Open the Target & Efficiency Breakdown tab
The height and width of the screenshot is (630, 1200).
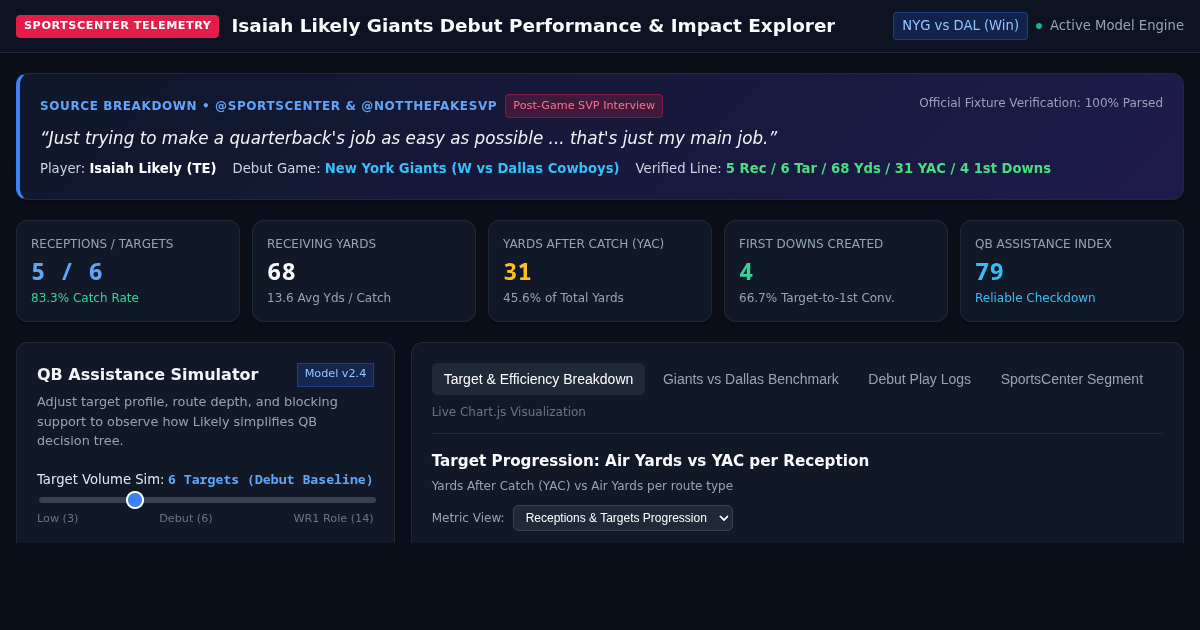(538, 379)
